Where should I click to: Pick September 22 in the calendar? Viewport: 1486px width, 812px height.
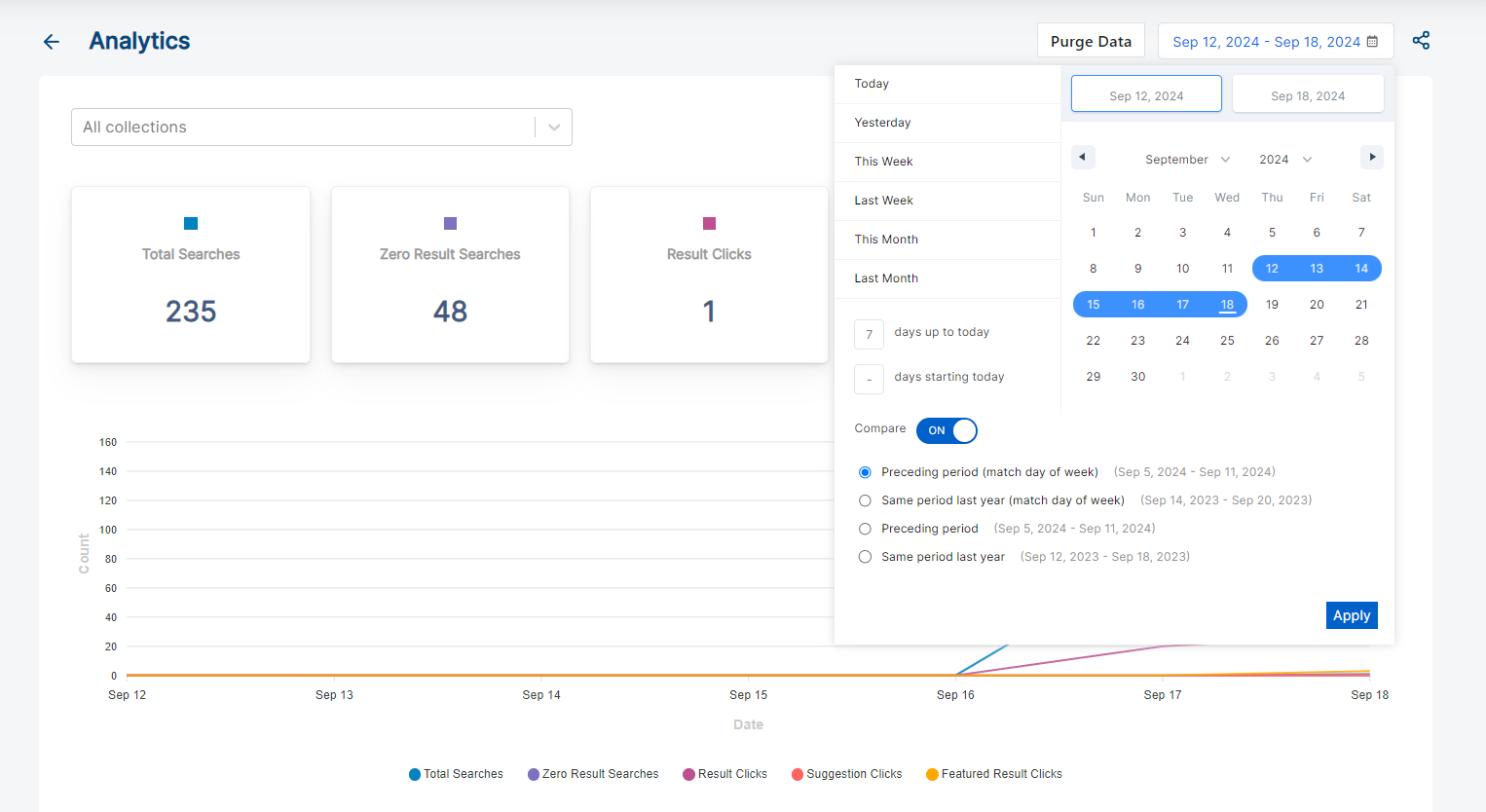(x=1094, y=341)
